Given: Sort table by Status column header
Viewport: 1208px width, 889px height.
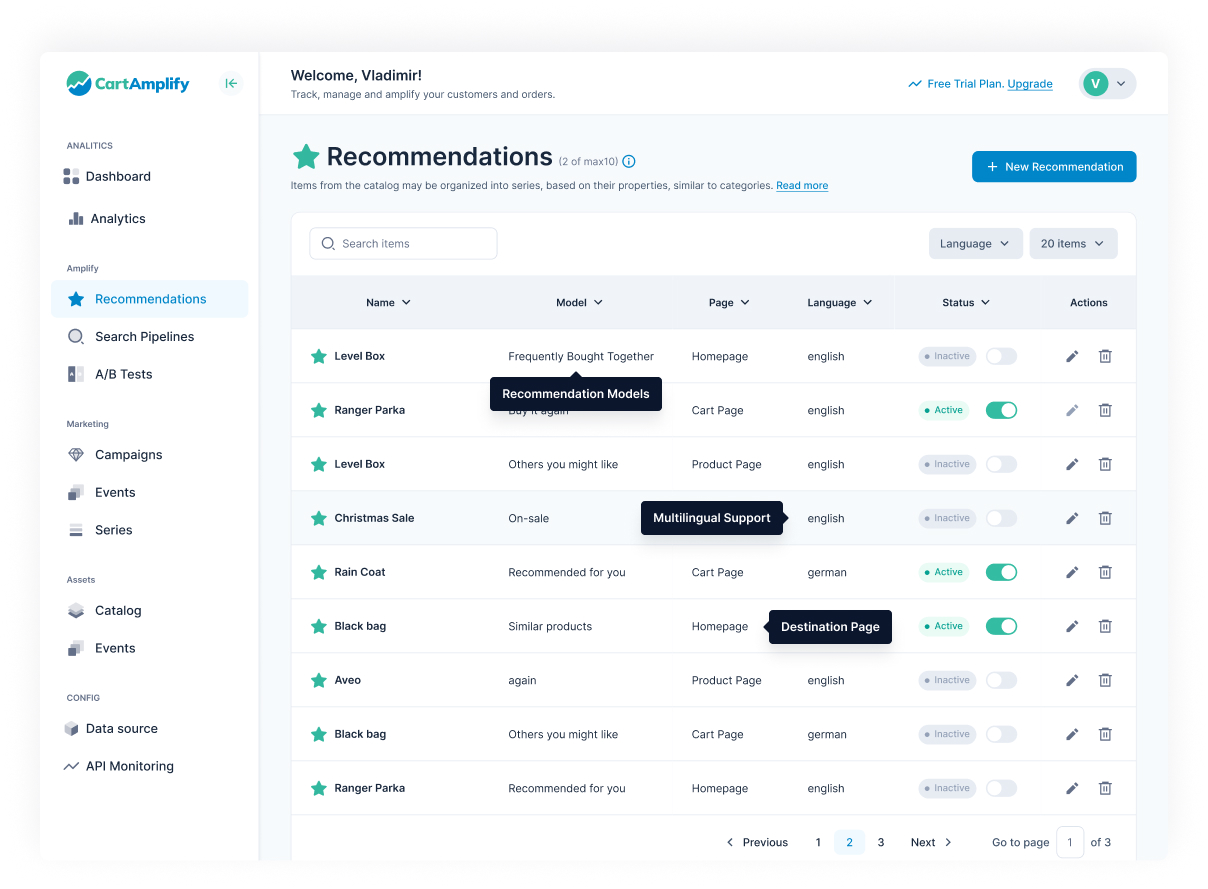Looking at the screenshot, I should [x=965, y=303].
